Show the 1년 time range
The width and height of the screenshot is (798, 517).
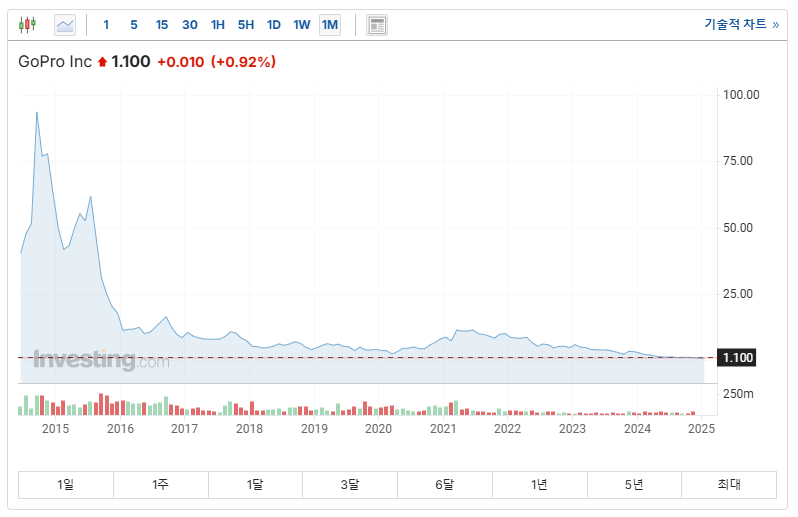pyautogui.click(x=539, y=484)
